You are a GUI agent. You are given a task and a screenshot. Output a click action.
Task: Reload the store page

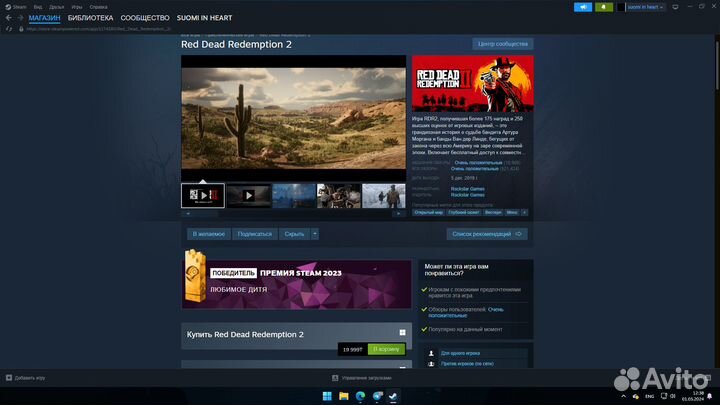click(9, 29)
